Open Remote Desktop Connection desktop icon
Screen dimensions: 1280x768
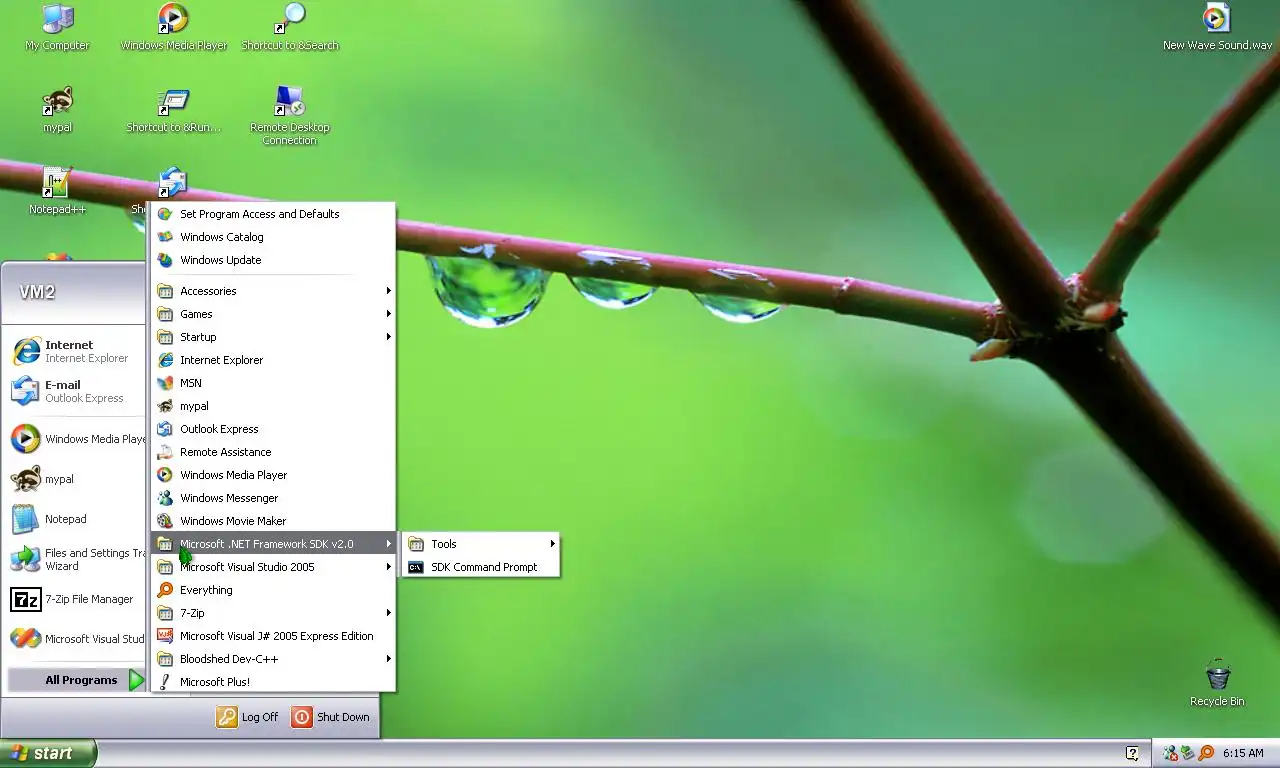pyautogui.click(x=290, y=101)
